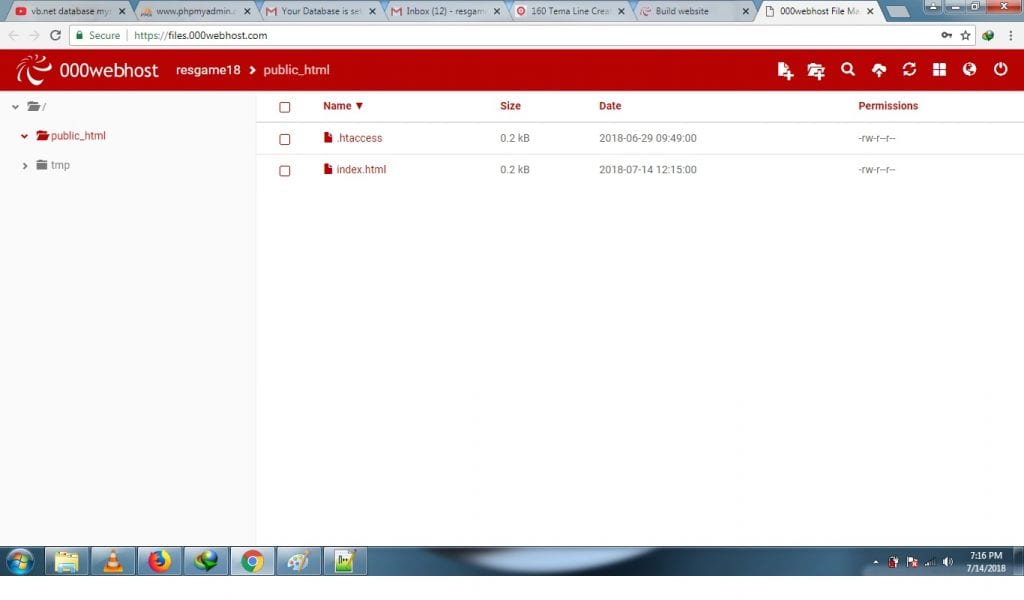Viewport: 1024px width, 600px height.
Task: Sort by Permissions column header
Action: click(x=888, y=106)
